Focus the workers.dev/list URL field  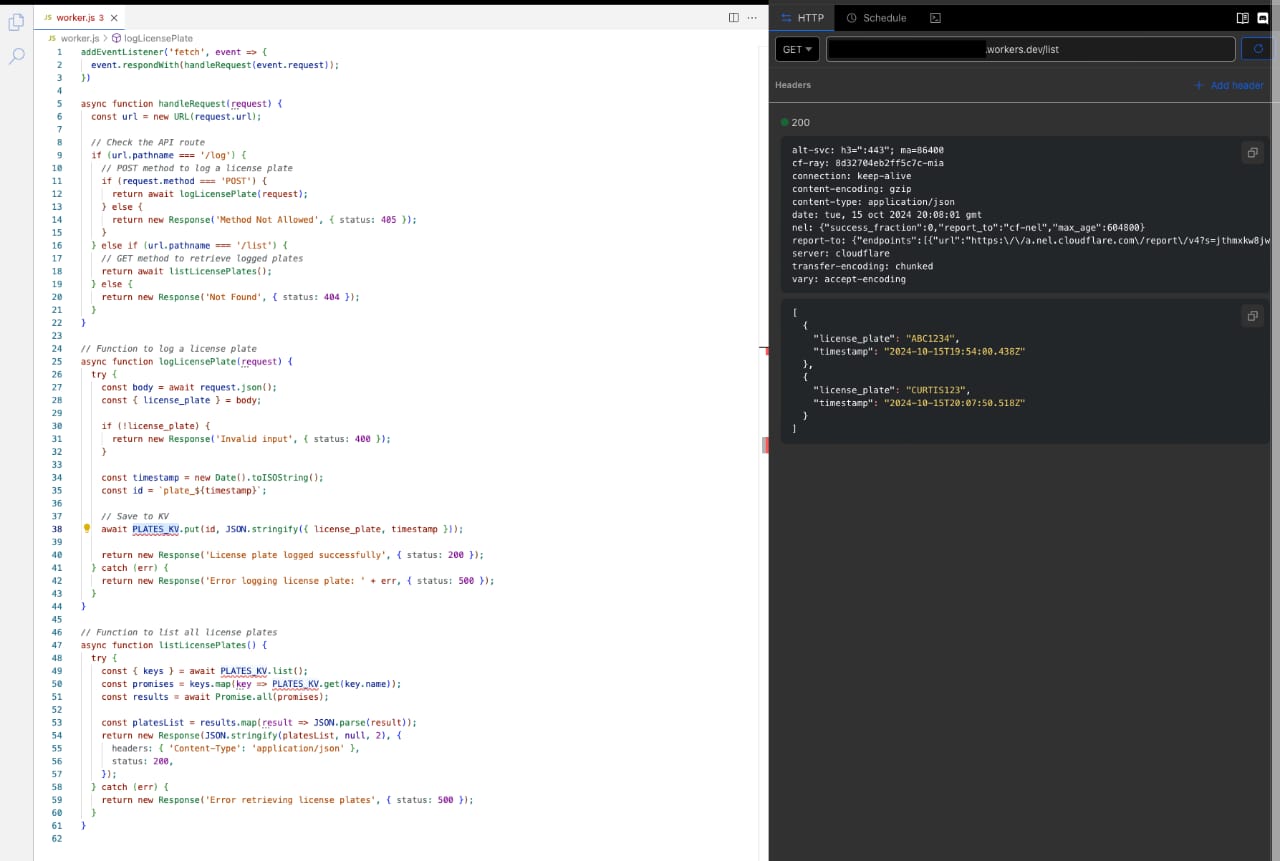point(1030,49)
